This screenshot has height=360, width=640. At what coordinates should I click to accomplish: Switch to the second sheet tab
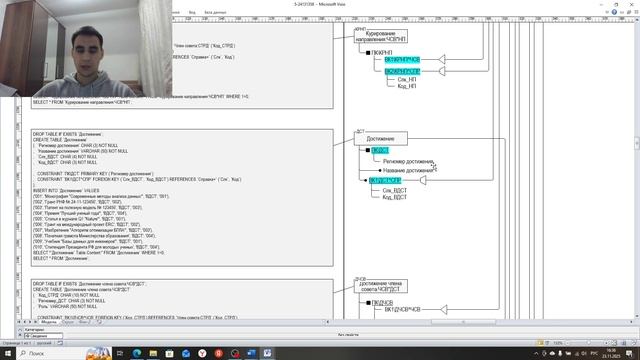[x=67, y=322]
